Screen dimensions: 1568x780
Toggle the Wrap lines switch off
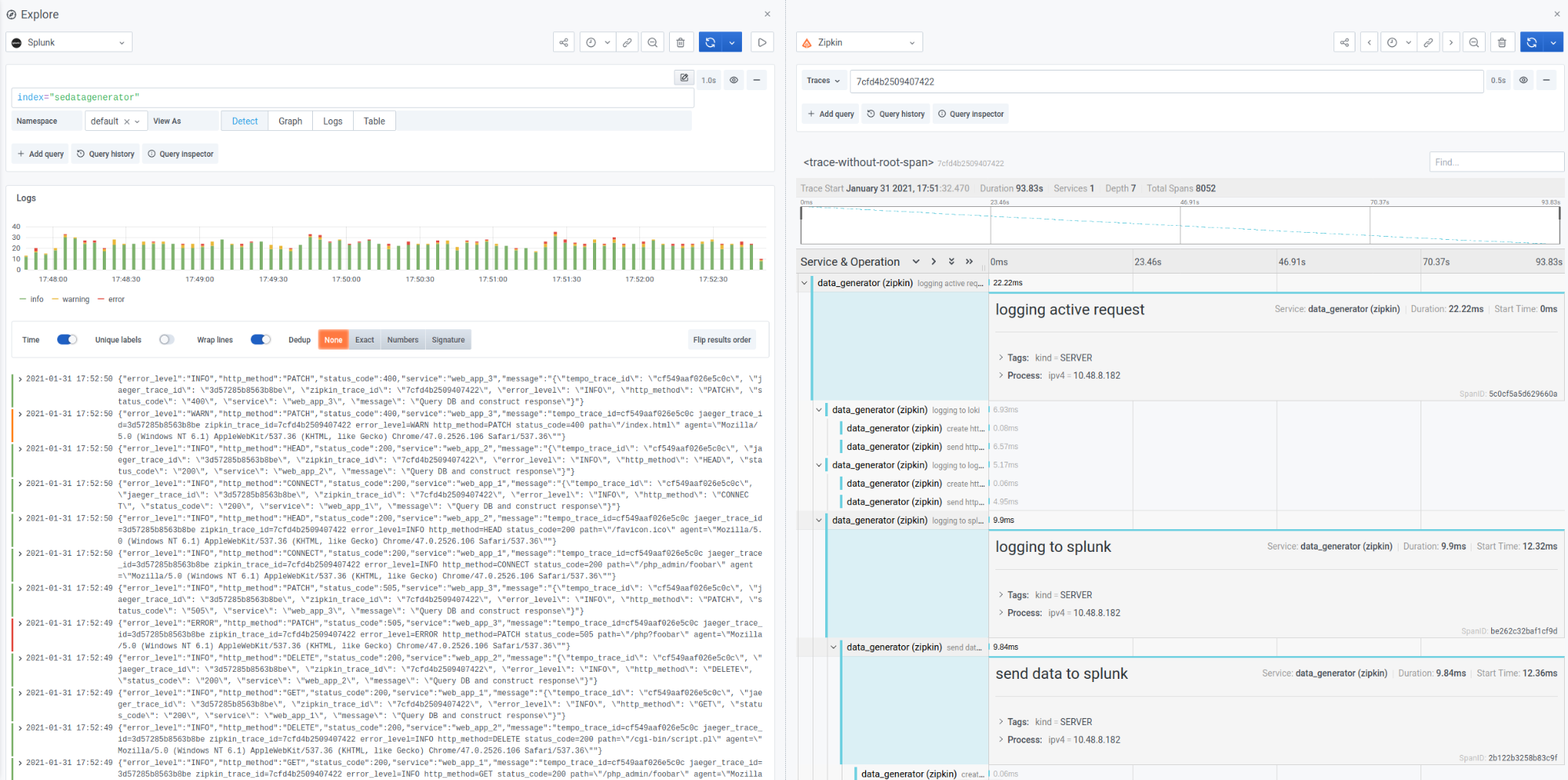point(260,339)
